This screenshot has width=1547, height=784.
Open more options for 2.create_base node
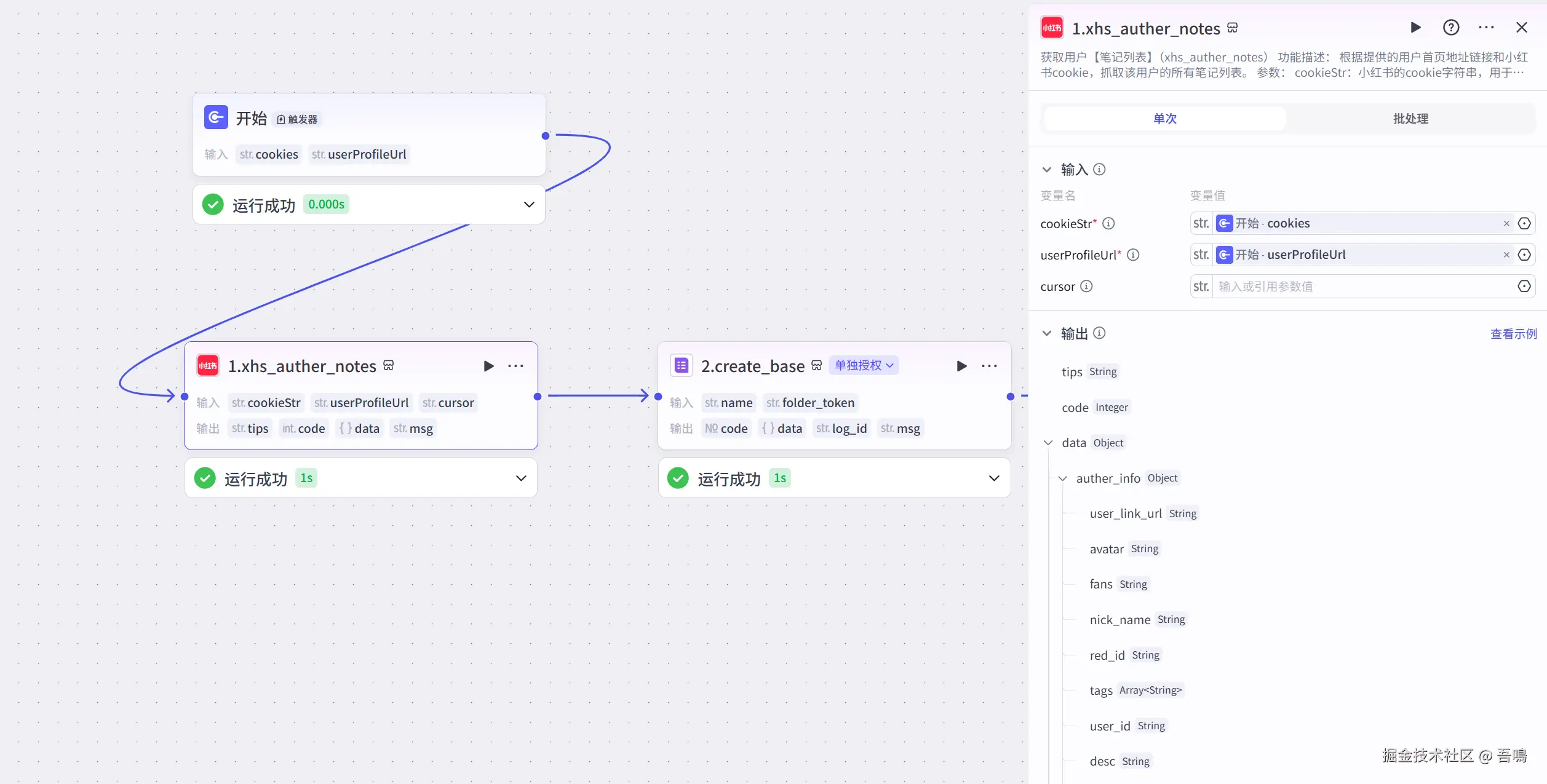(x=989, y=366)
